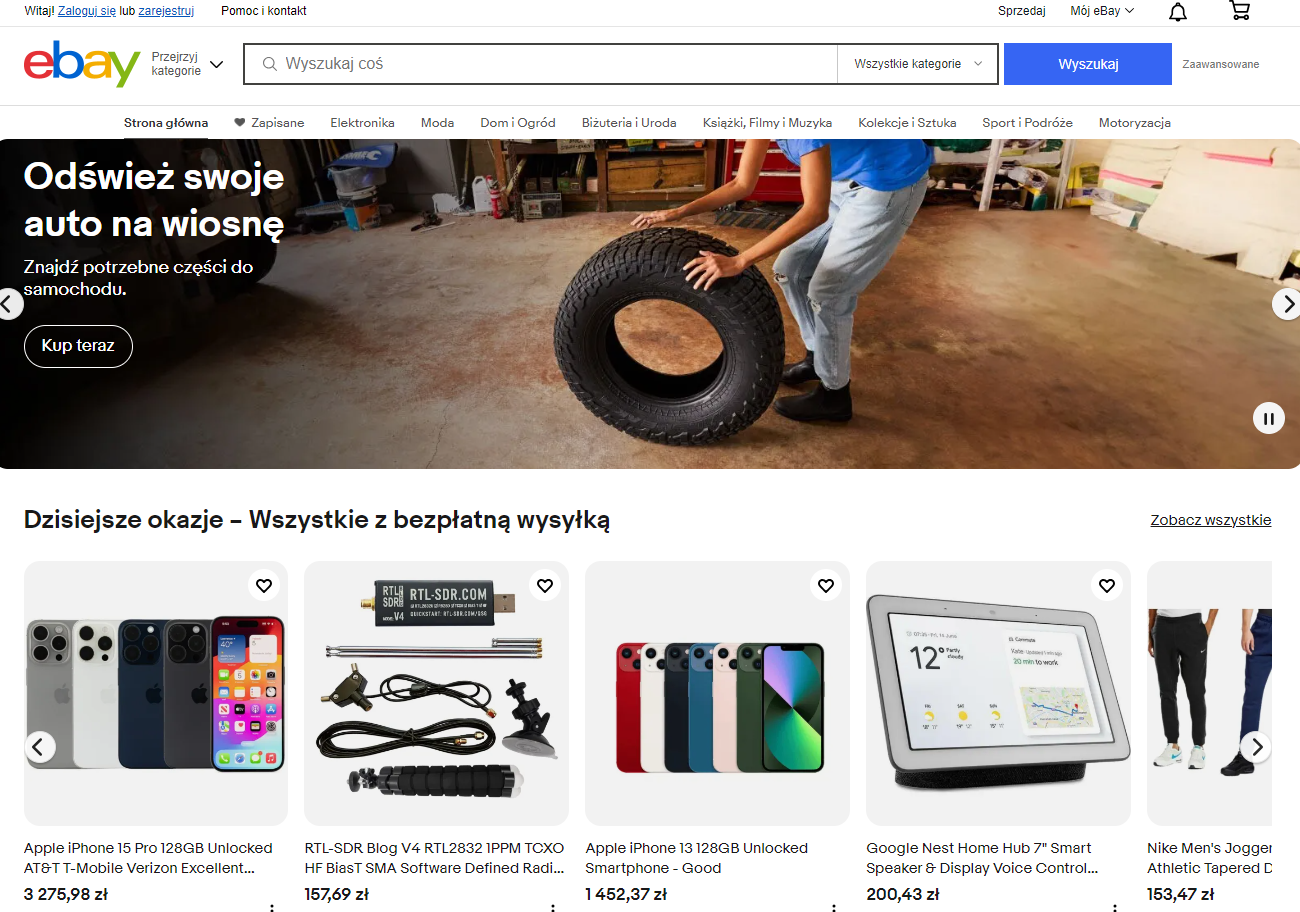Open more options for iPhone 13 listing
1300x912 pixels.
pos(834,906)
